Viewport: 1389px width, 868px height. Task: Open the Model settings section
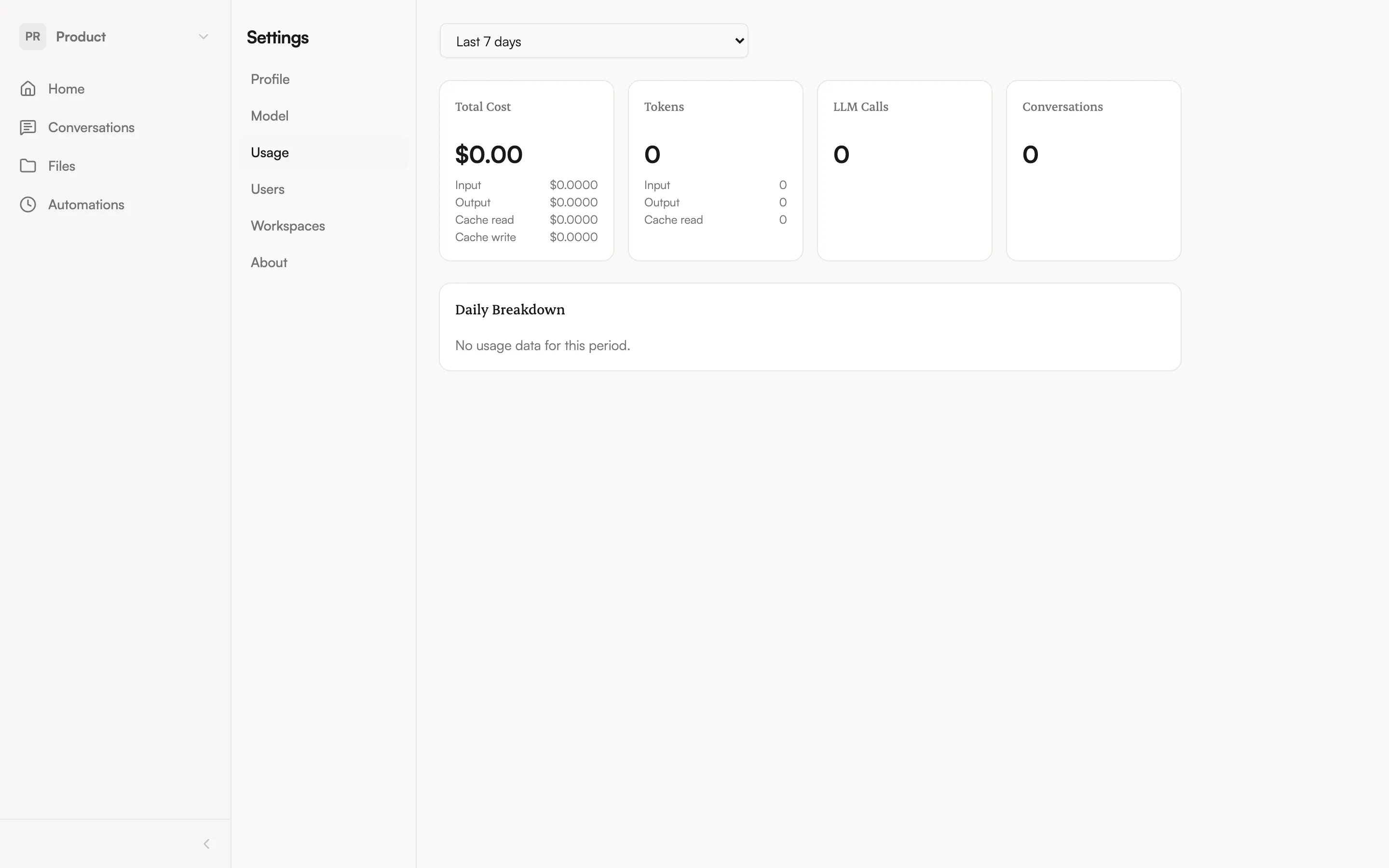[270, 115]
